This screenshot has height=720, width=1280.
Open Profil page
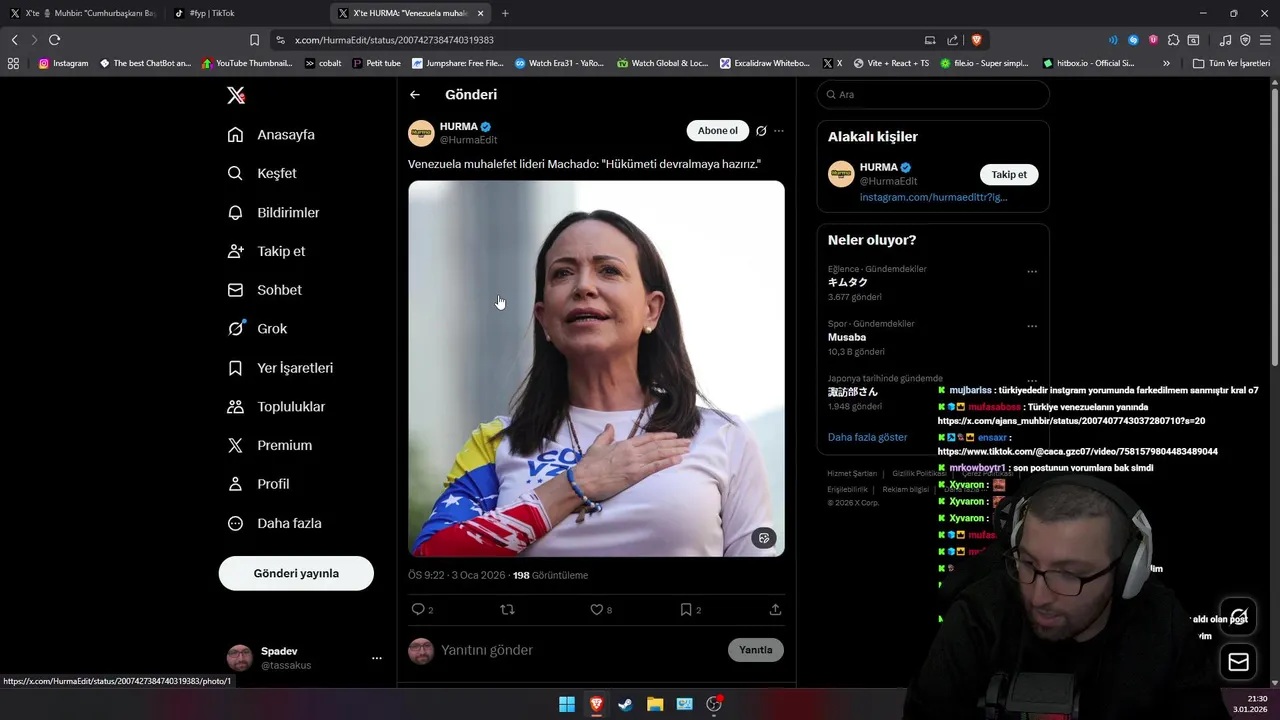(258, 484)
